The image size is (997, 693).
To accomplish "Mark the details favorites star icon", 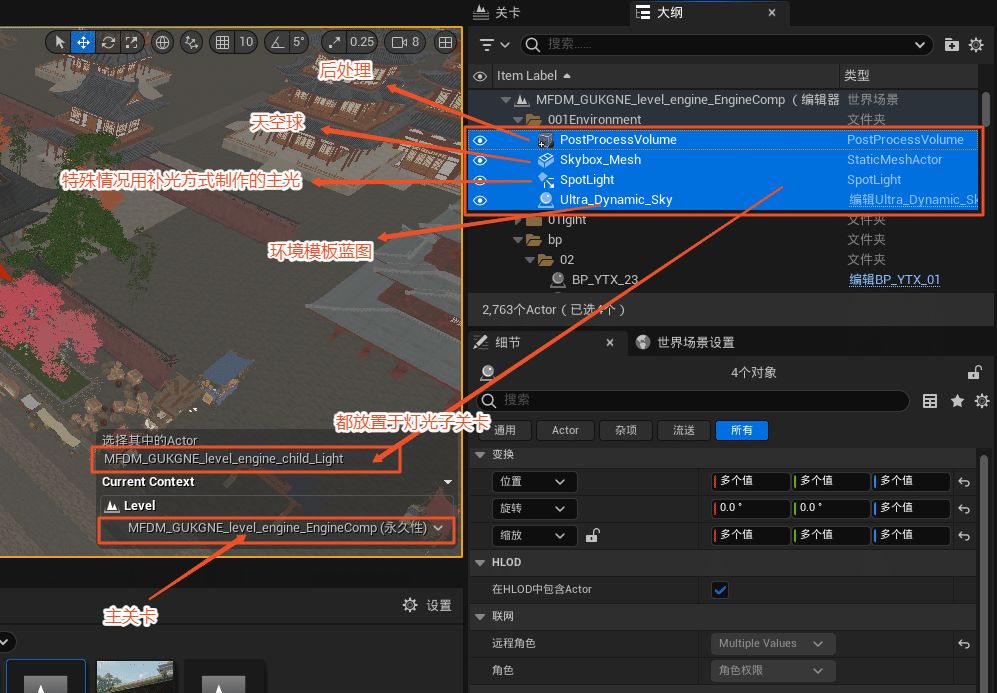I will (957, 400).
